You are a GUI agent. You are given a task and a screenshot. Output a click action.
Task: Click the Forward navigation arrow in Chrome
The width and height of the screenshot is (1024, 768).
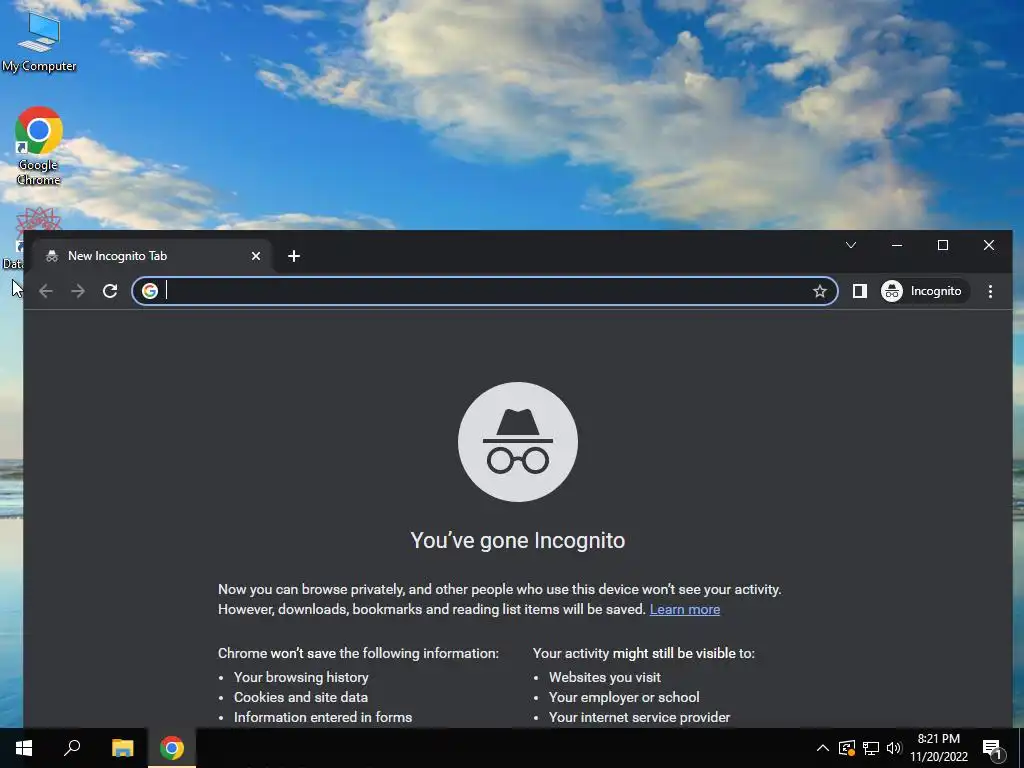(78, 291)
